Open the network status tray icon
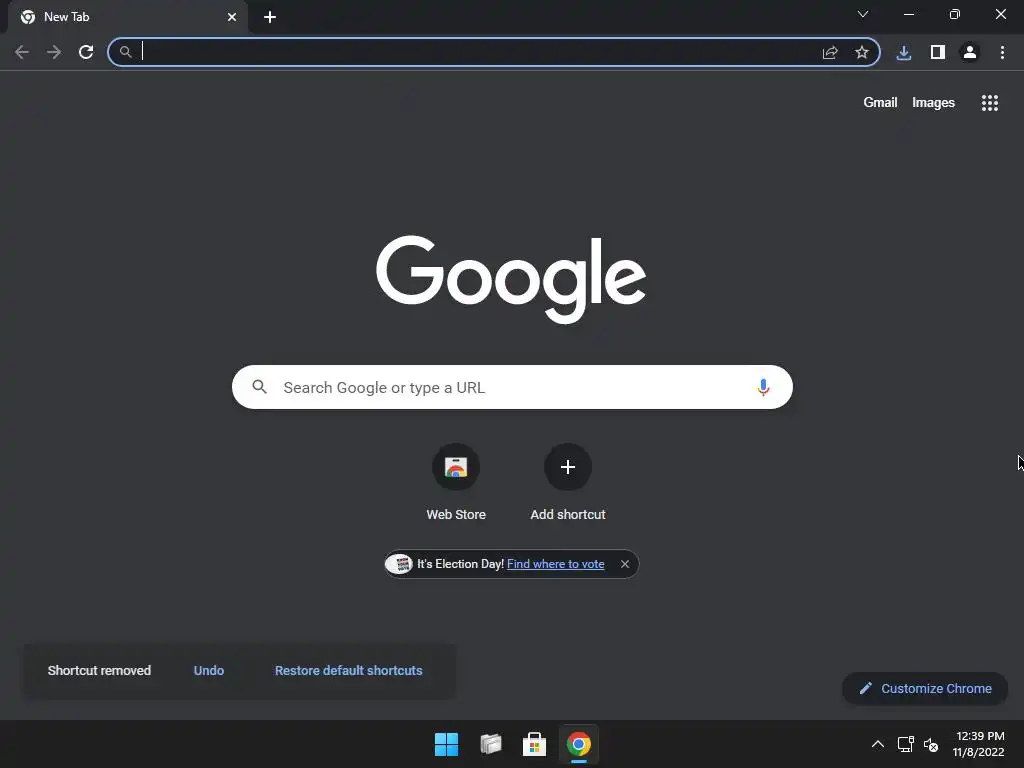1024x768 pixels. pyautogui.click(x=906, y=744)
